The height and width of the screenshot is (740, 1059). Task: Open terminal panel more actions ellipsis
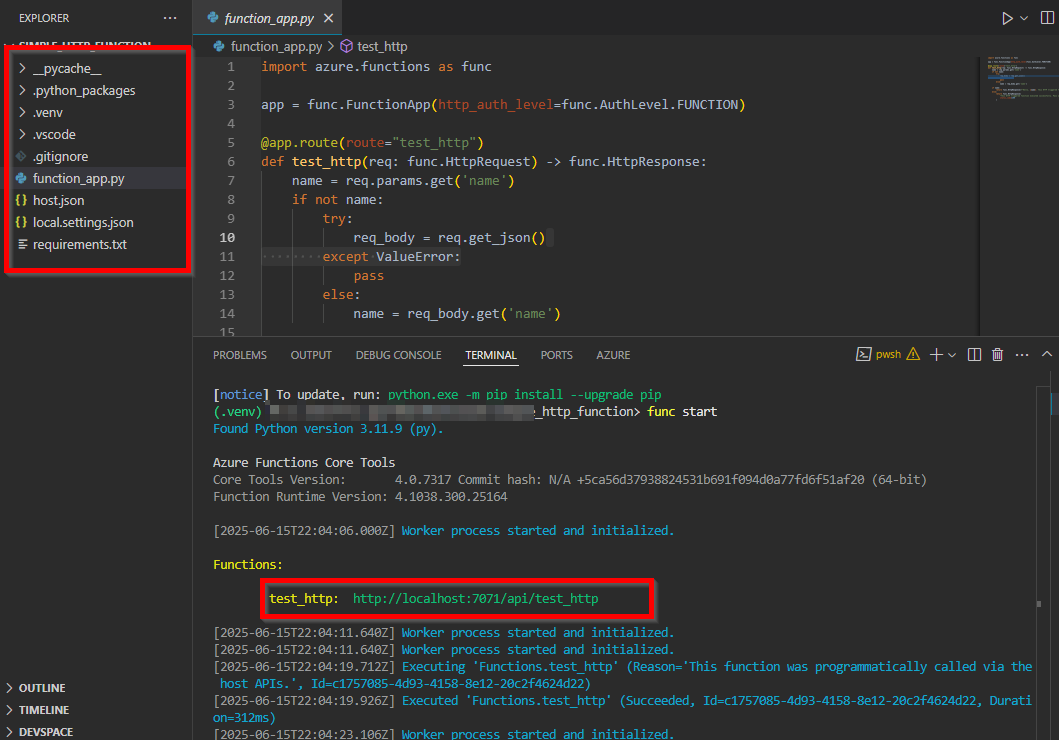(1022, 354)
